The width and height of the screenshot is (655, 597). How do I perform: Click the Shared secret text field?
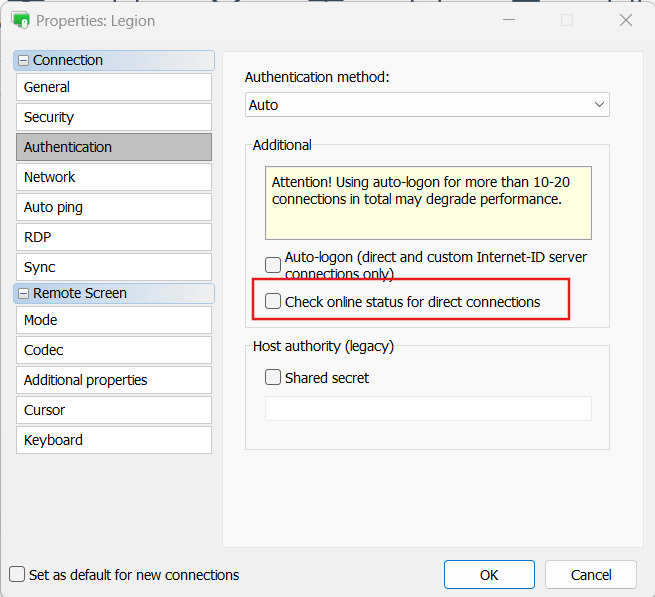(427, 408)
